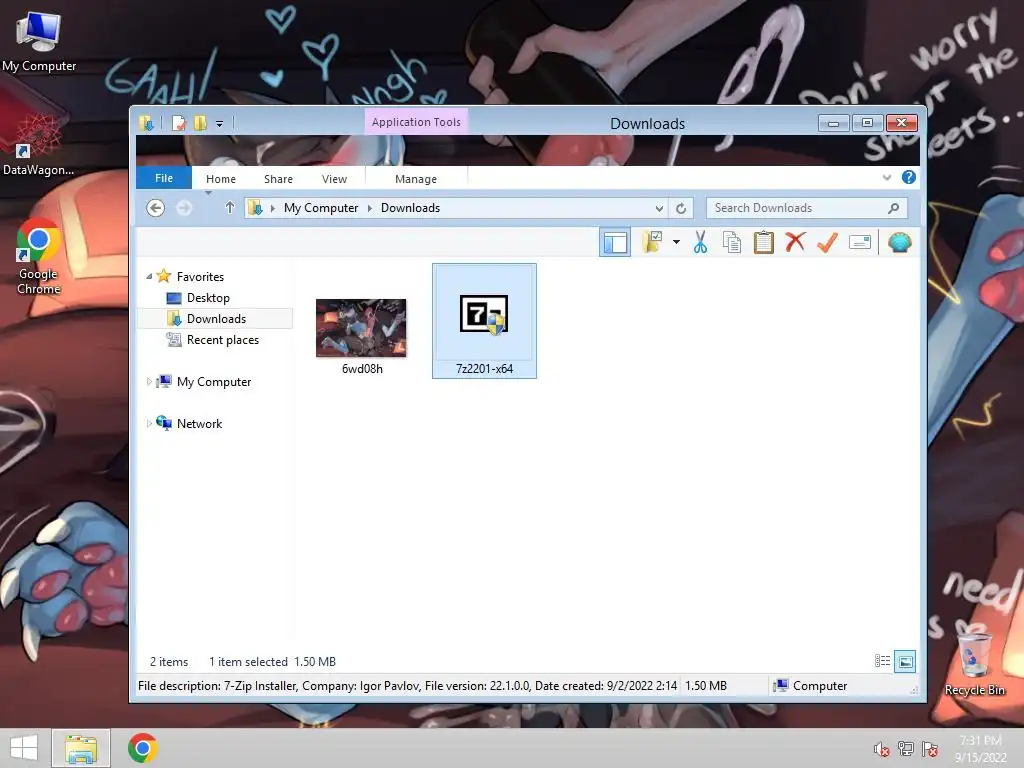The width and height of the screenshot is (1024, 768).
Task: Click the Properties icon in the quick access toolbar
Action: point(178,123)
